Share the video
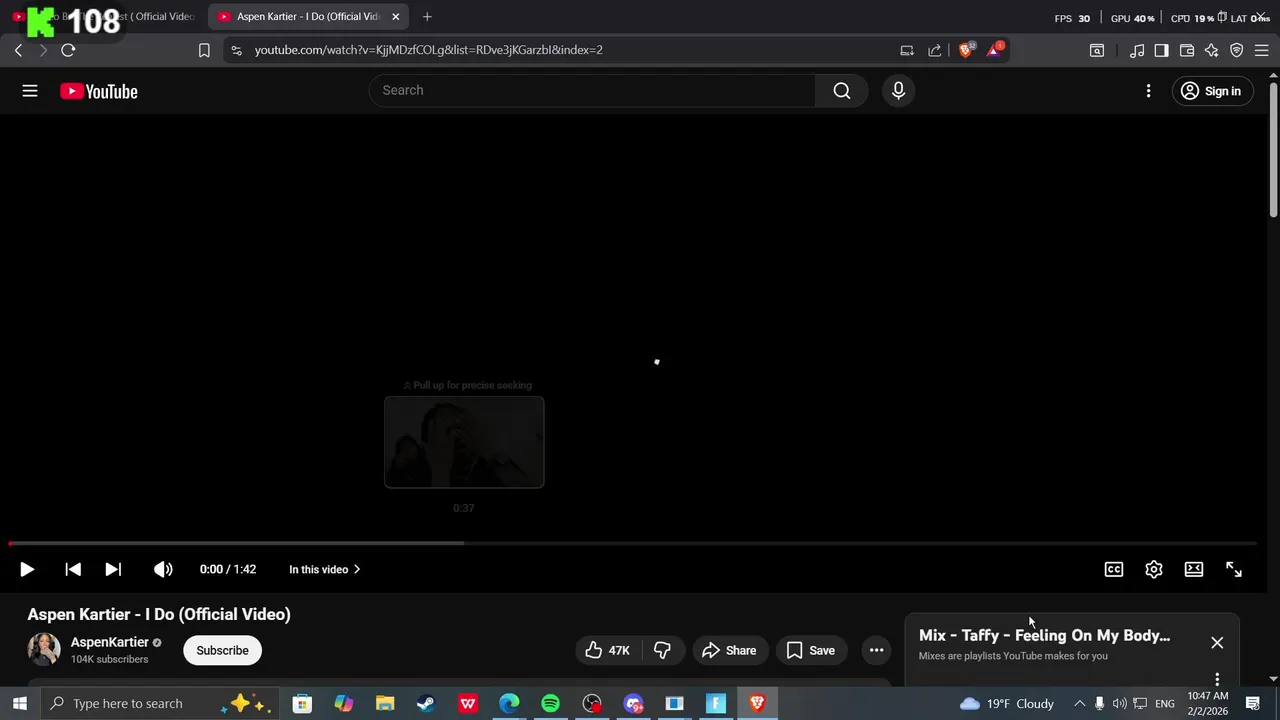The width and height of the screenshot is (1280, 720). (730, 650)
